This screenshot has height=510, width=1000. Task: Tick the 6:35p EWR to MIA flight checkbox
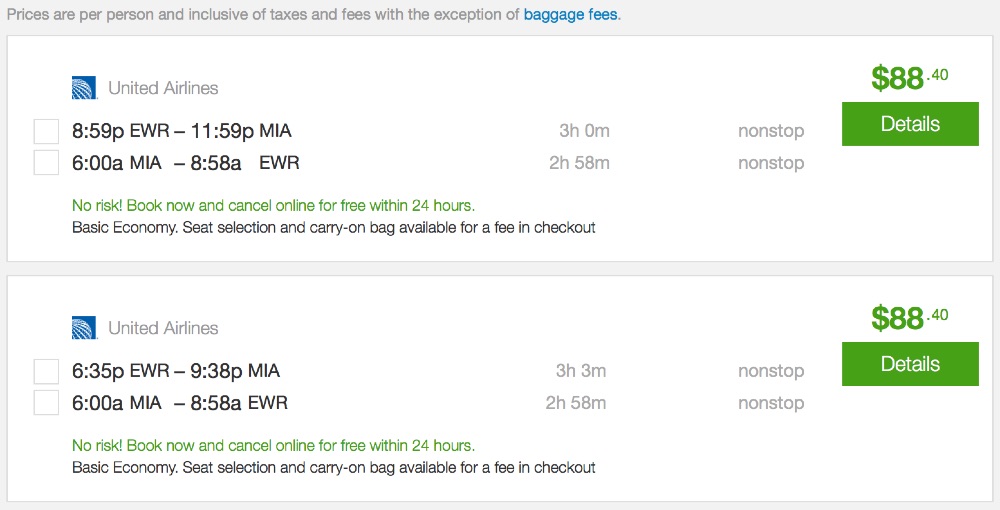(x=46, y=371)
